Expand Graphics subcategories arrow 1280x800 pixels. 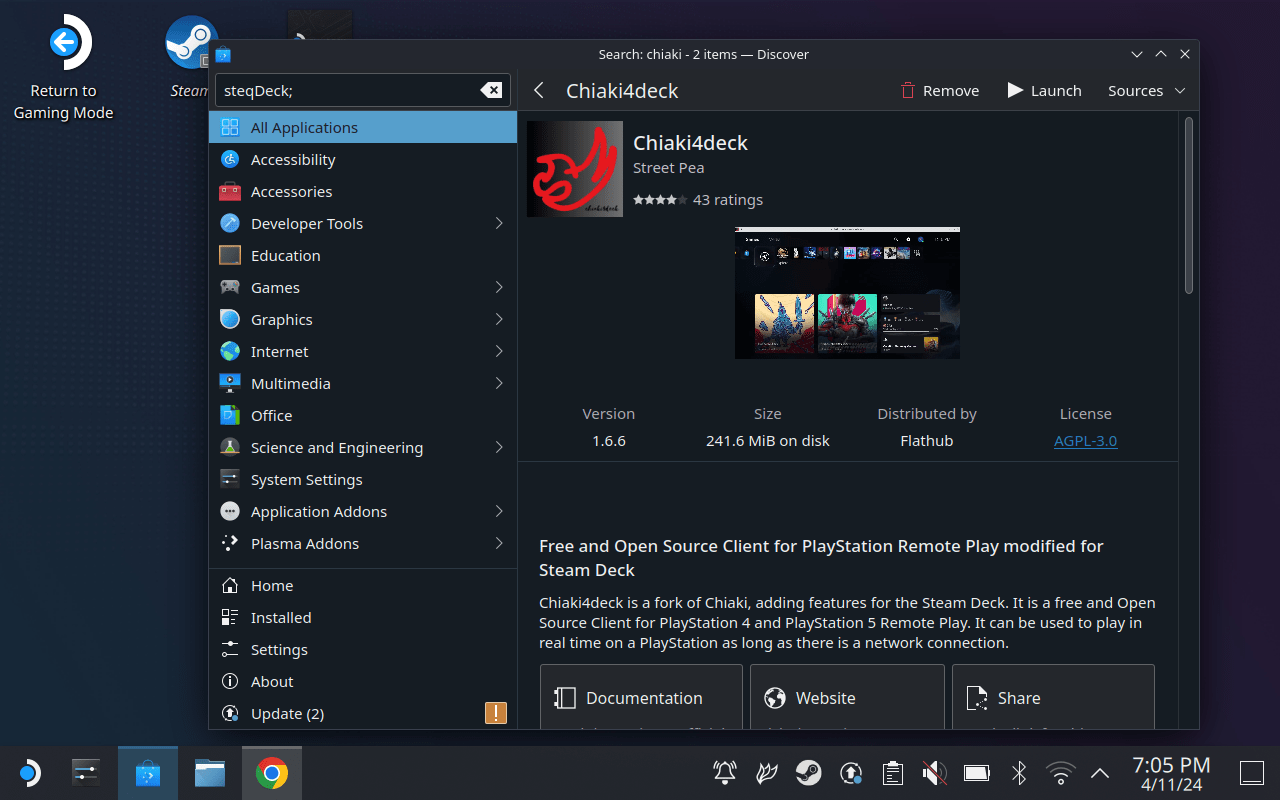499,319
